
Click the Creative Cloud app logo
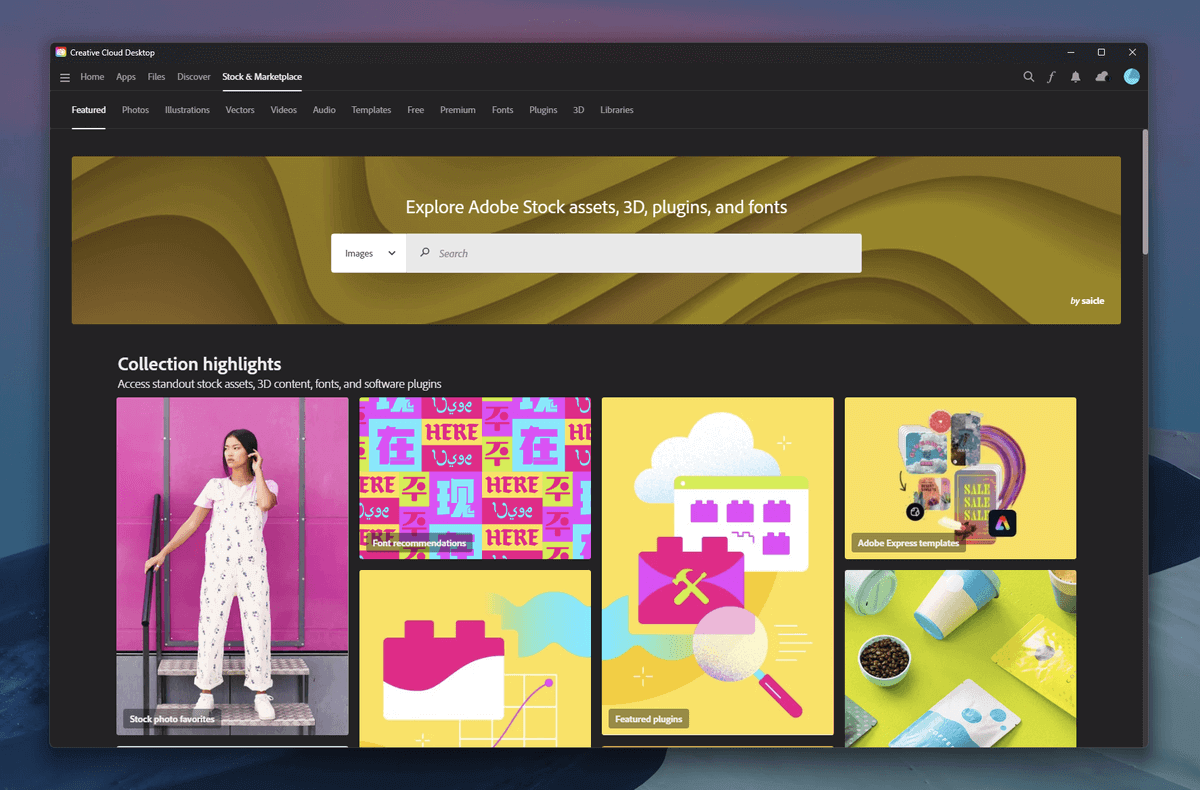(x=61, y=52)
